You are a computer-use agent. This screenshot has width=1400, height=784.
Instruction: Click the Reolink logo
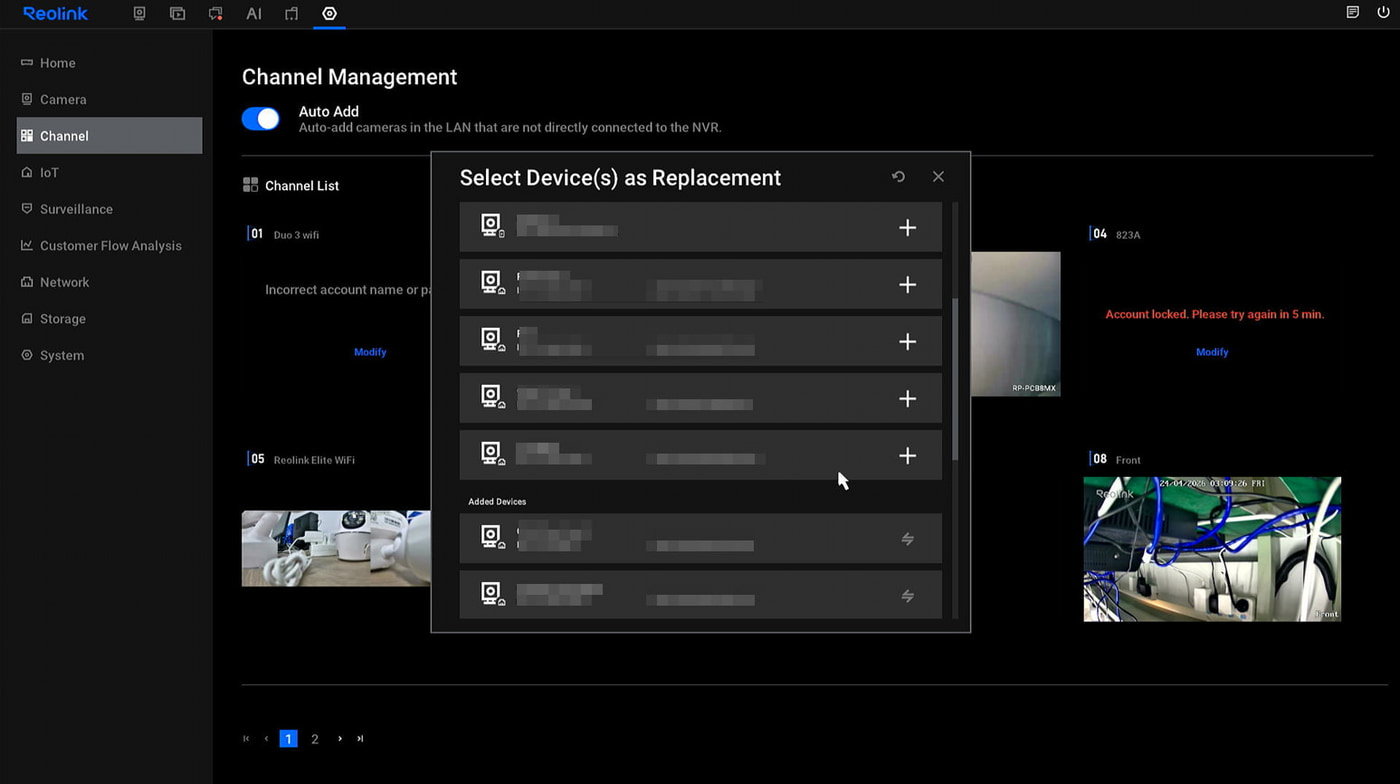55,14
